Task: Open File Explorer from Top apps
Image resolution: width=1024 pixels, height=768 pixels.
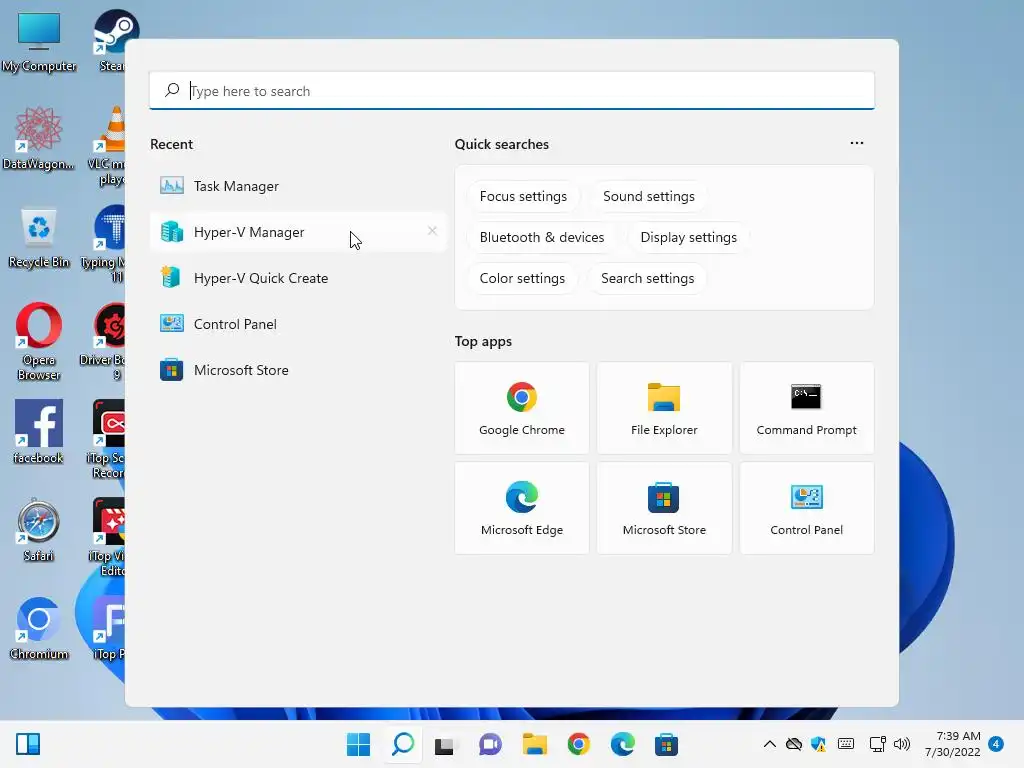Action: click(664, 408)
